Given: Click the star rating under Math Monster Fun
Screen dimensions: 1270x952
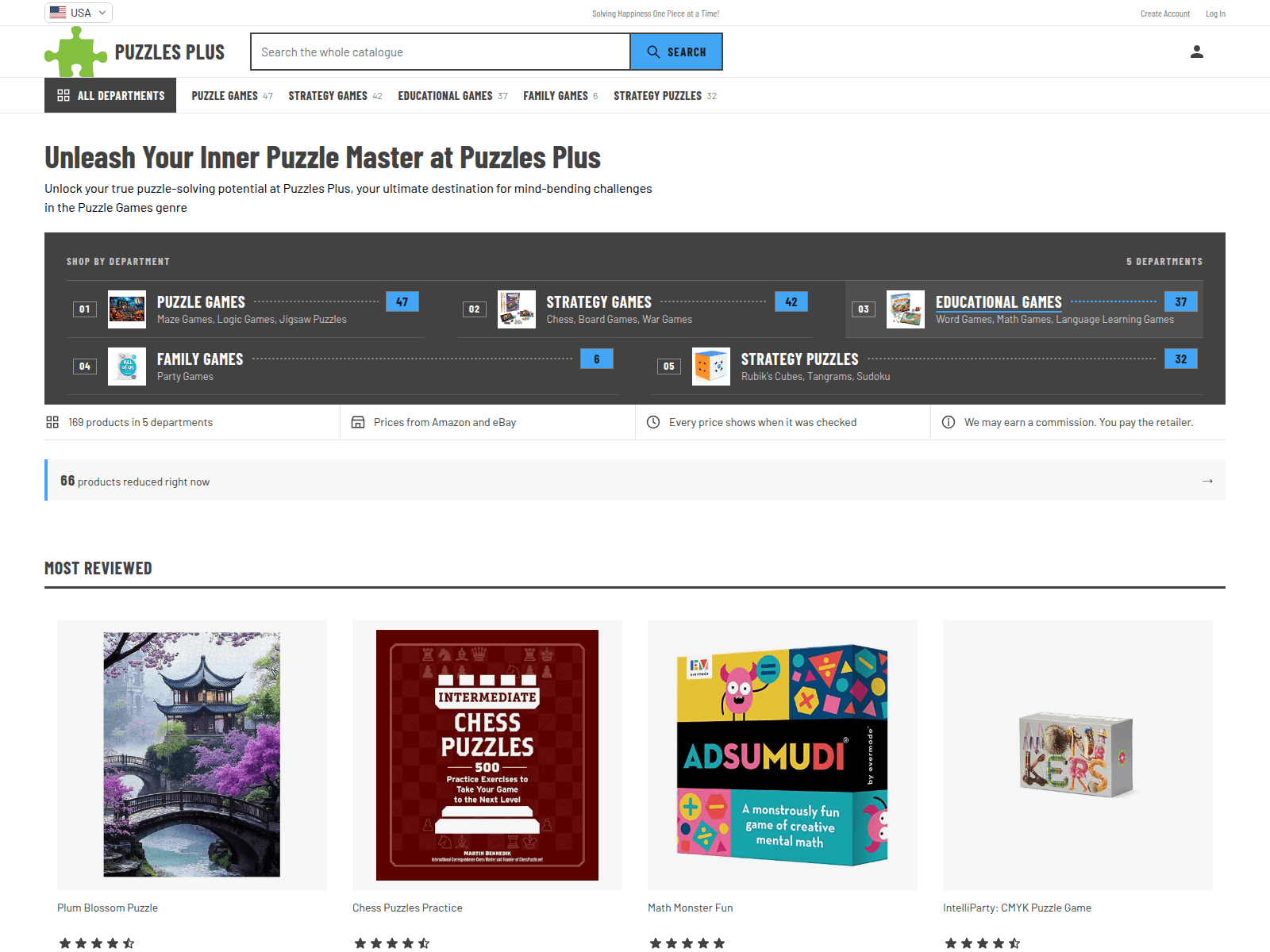Looking at the screenshot, I should [687, 943].
